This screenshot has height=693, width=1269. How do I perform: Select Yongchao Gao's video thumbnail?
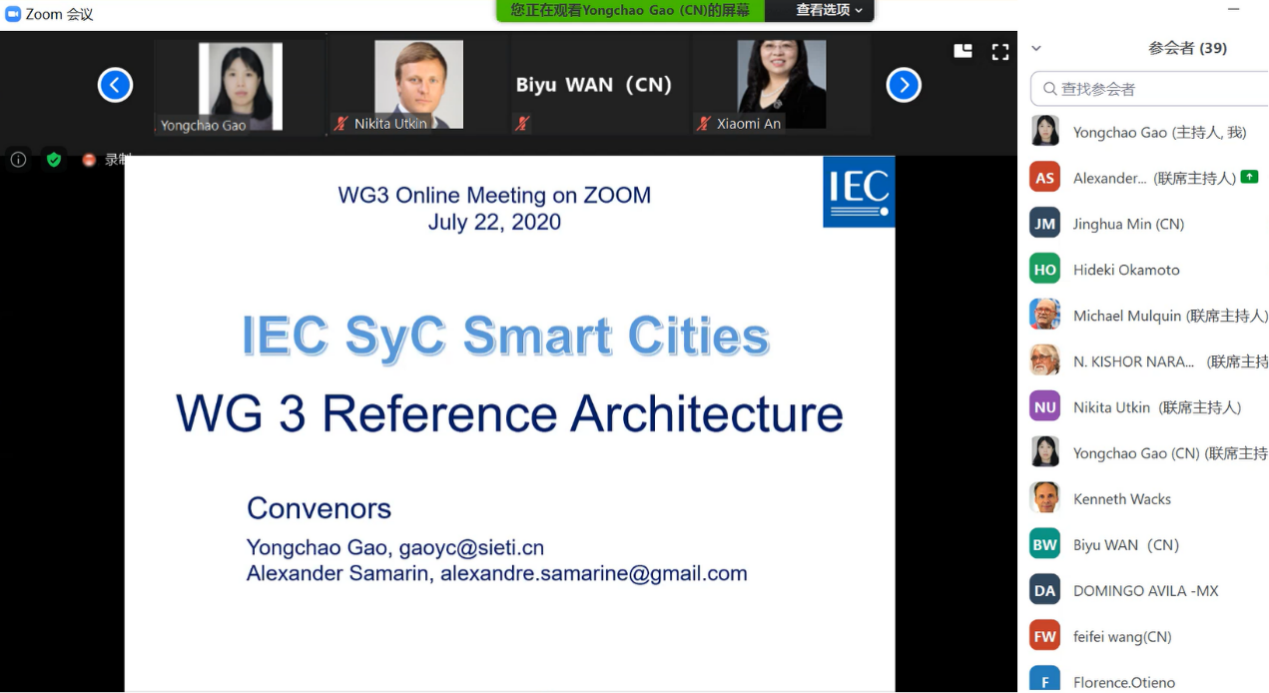click(x=240, y=86)
